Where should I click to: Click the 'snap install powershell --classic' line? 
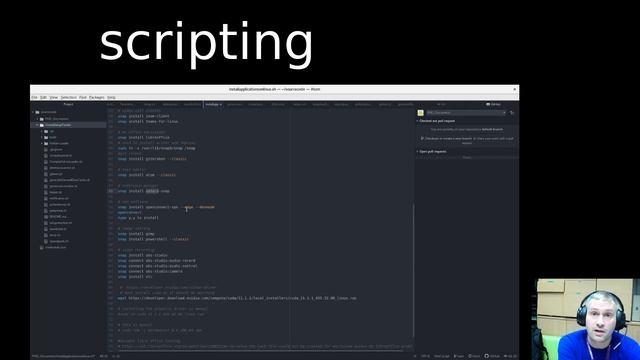click(x=153, y=239)
